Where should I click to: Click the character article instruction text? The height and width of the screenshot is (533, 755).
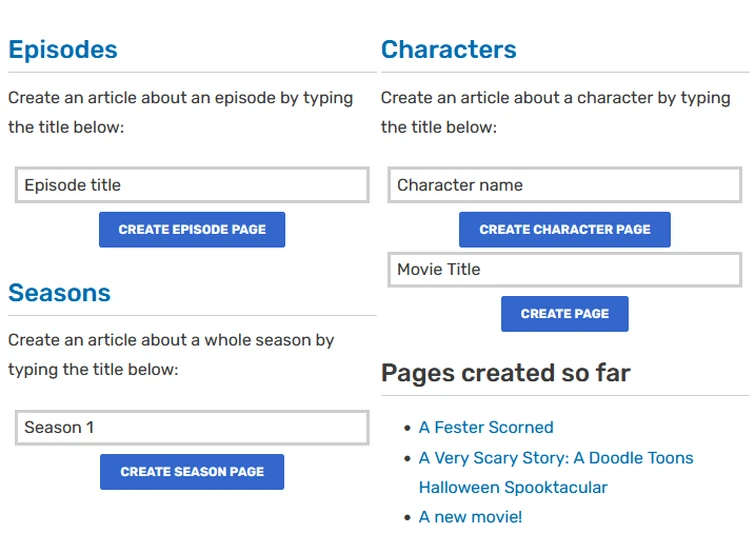(x=555, y=112)
